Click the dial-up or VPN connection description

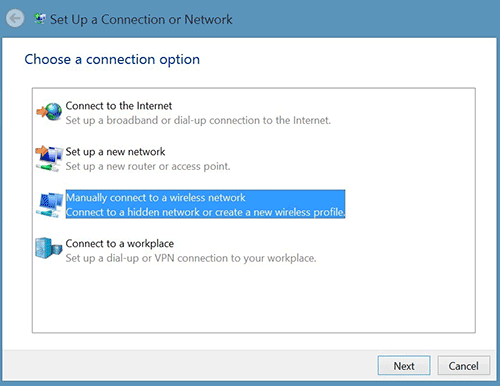pos(191,258)
